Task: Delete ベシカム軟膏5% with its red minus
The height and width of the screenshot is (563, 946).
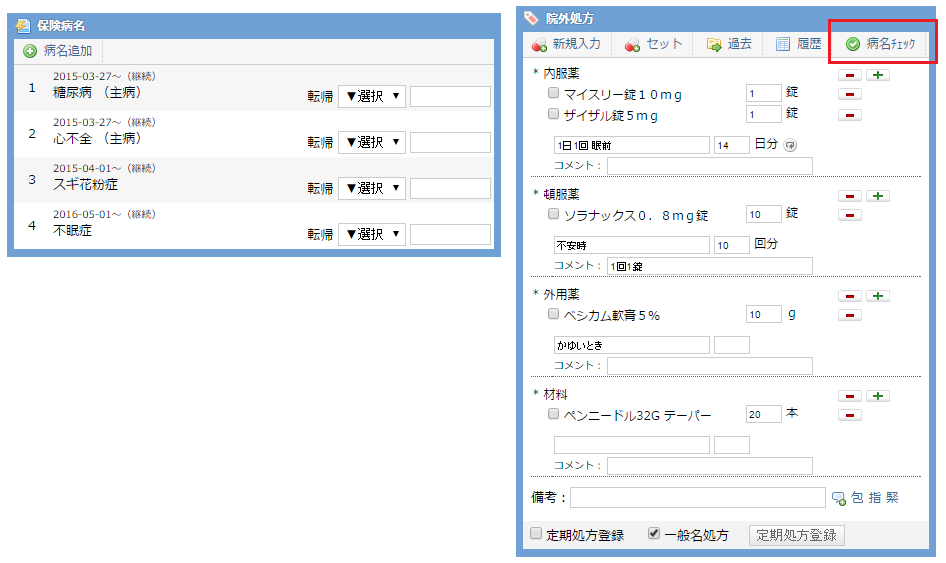Action: click(x=849, y=315)
